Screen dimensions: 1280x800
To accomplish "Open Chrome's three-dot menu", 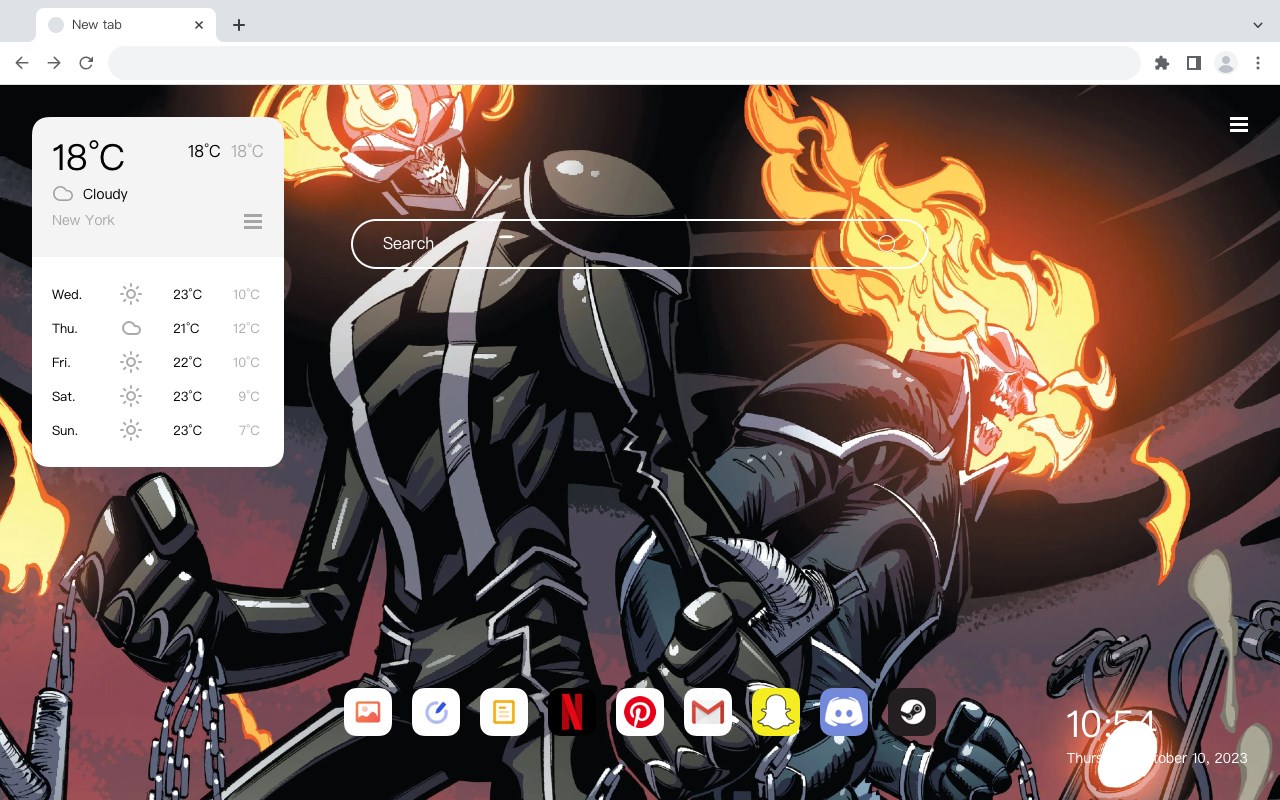I will 1258,63.
